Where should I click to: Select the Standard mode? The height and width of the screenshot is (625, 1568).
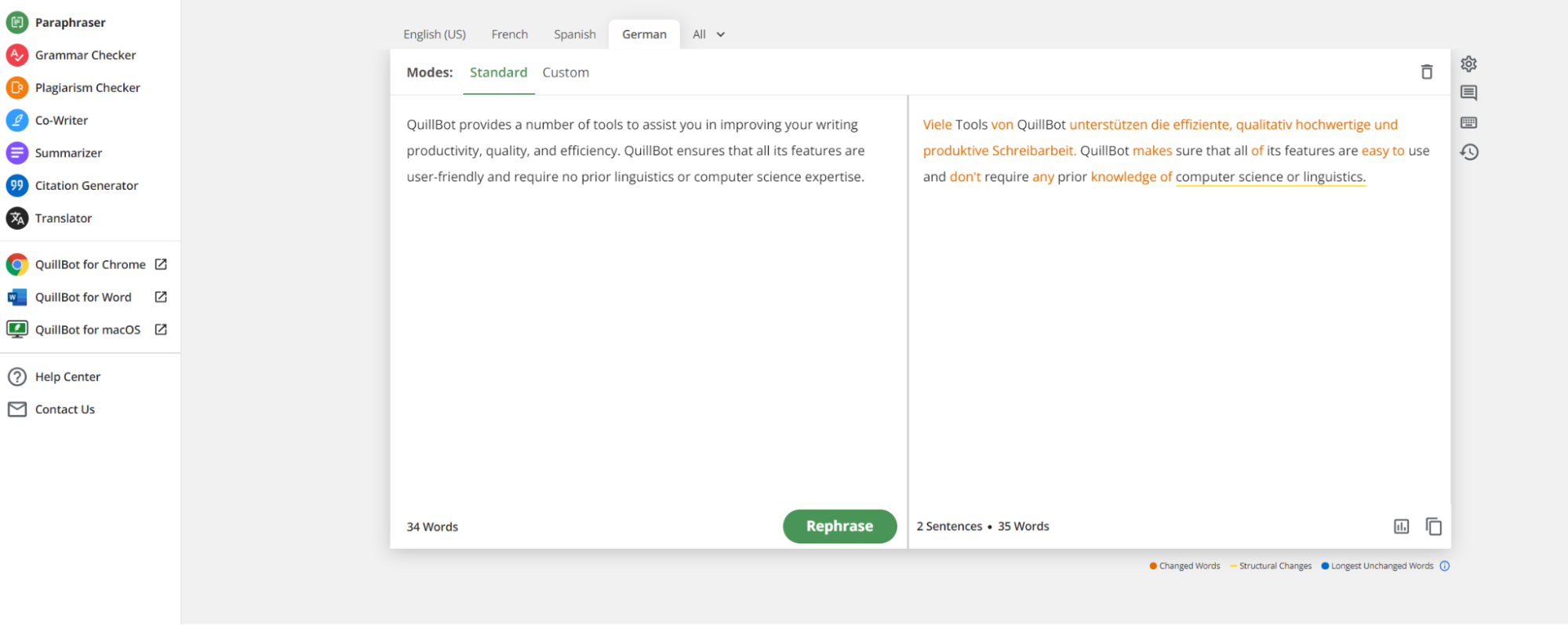[x=499, y=73]
